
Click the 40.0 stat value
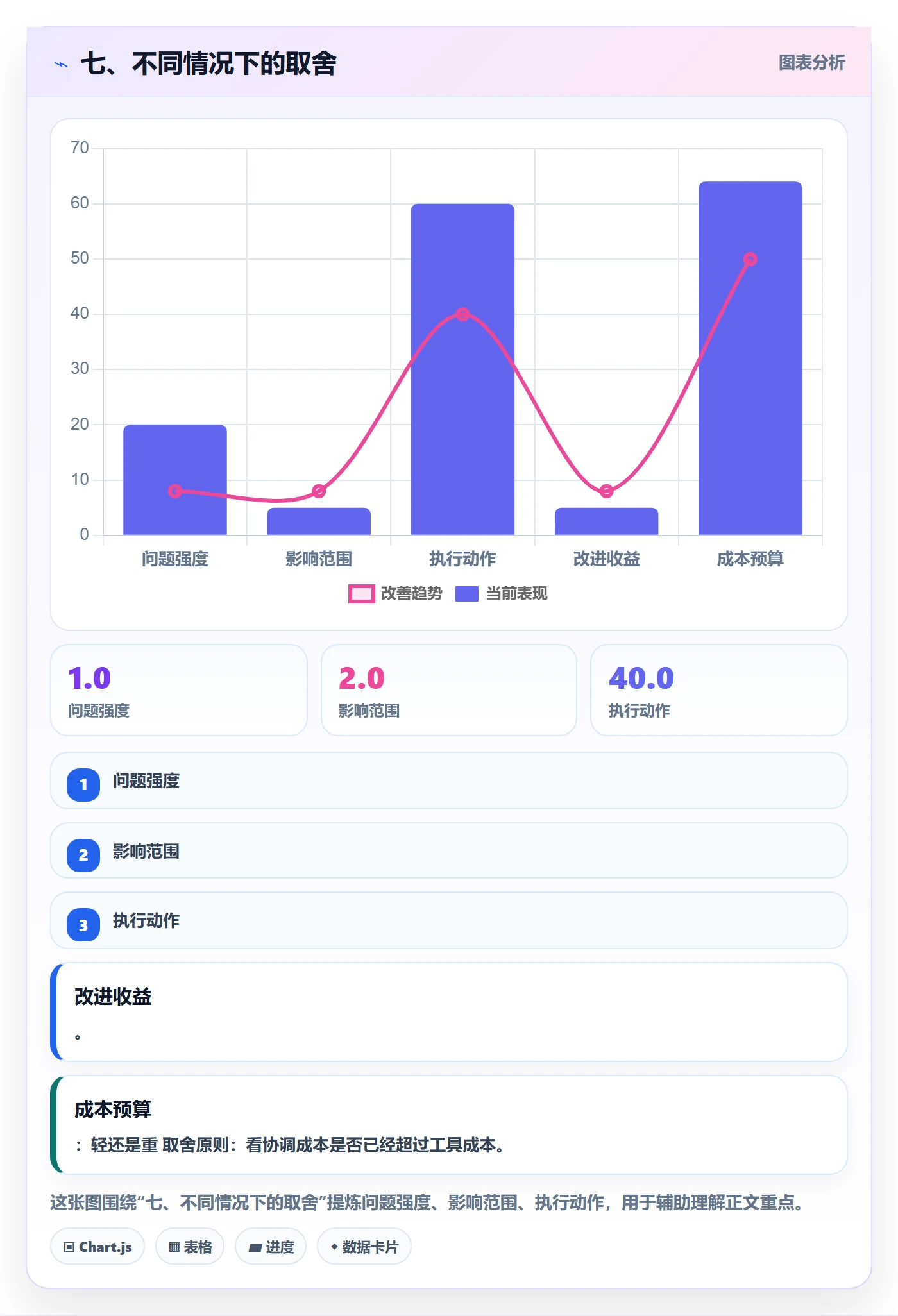pyautogui.click(x=641, y=679)
